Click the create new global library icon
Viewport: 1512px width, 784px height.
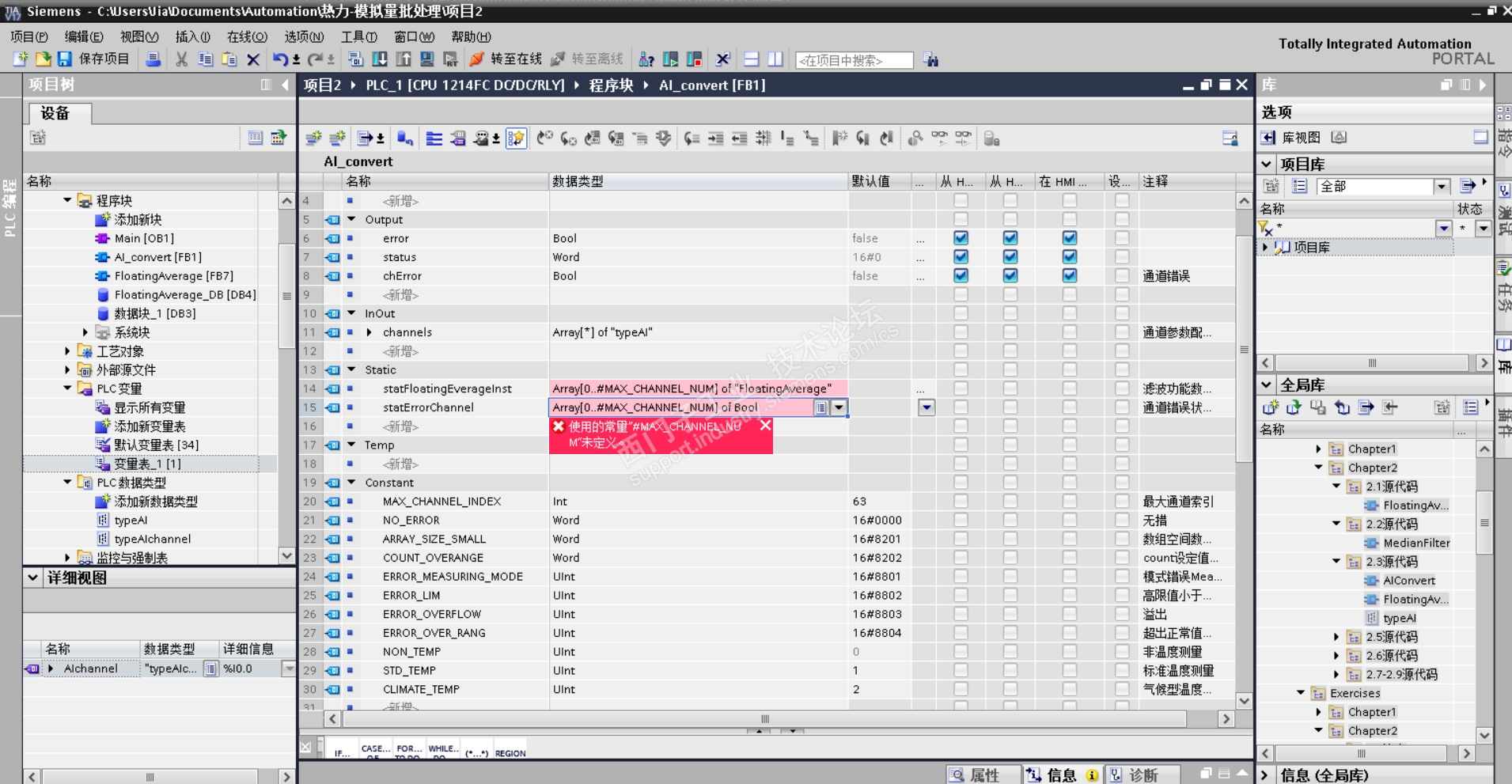(1271, 407)
